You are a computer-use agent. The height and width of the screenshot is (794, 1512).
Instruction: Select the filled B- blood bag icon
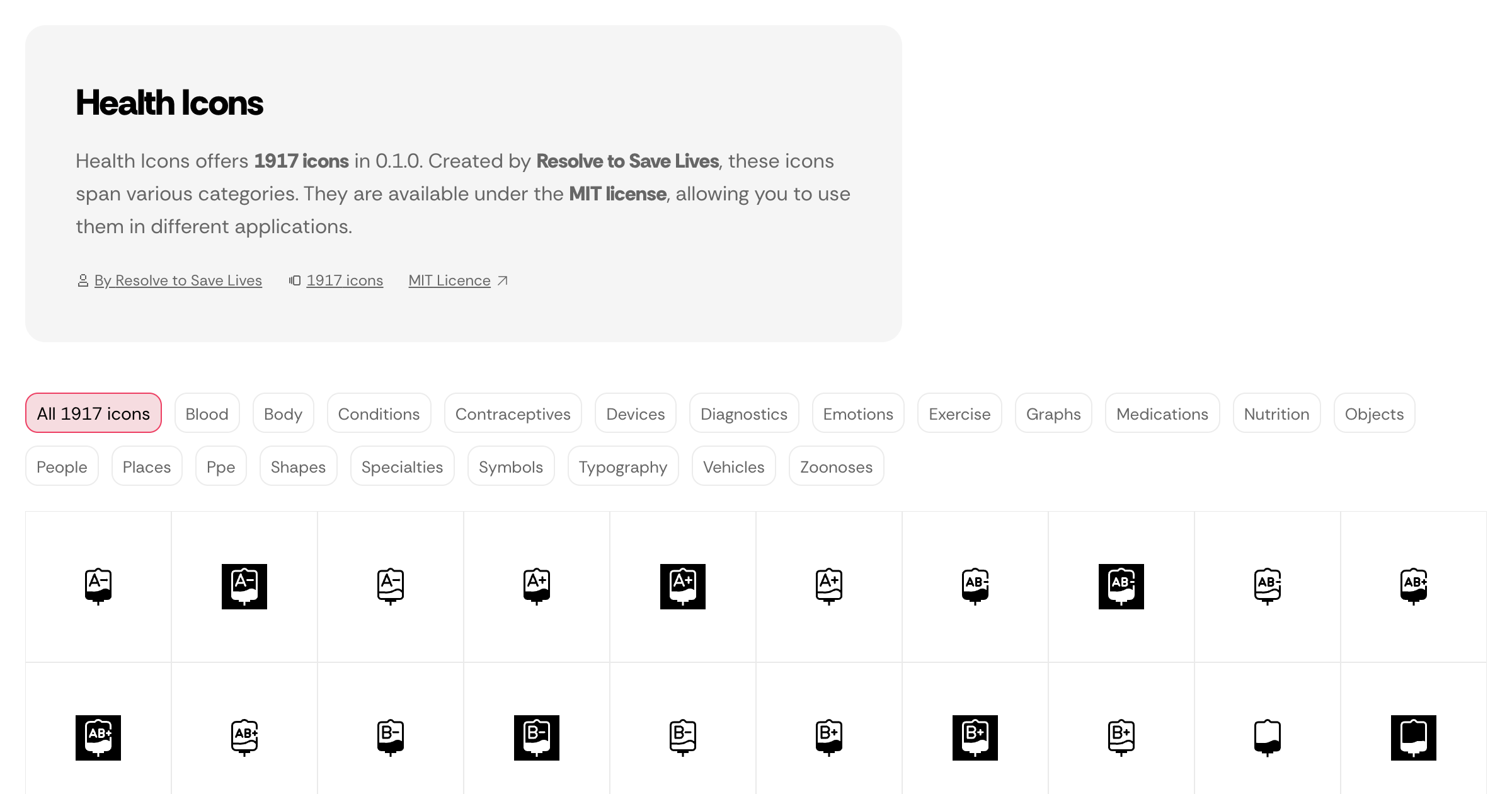click(x=536, y=737)
